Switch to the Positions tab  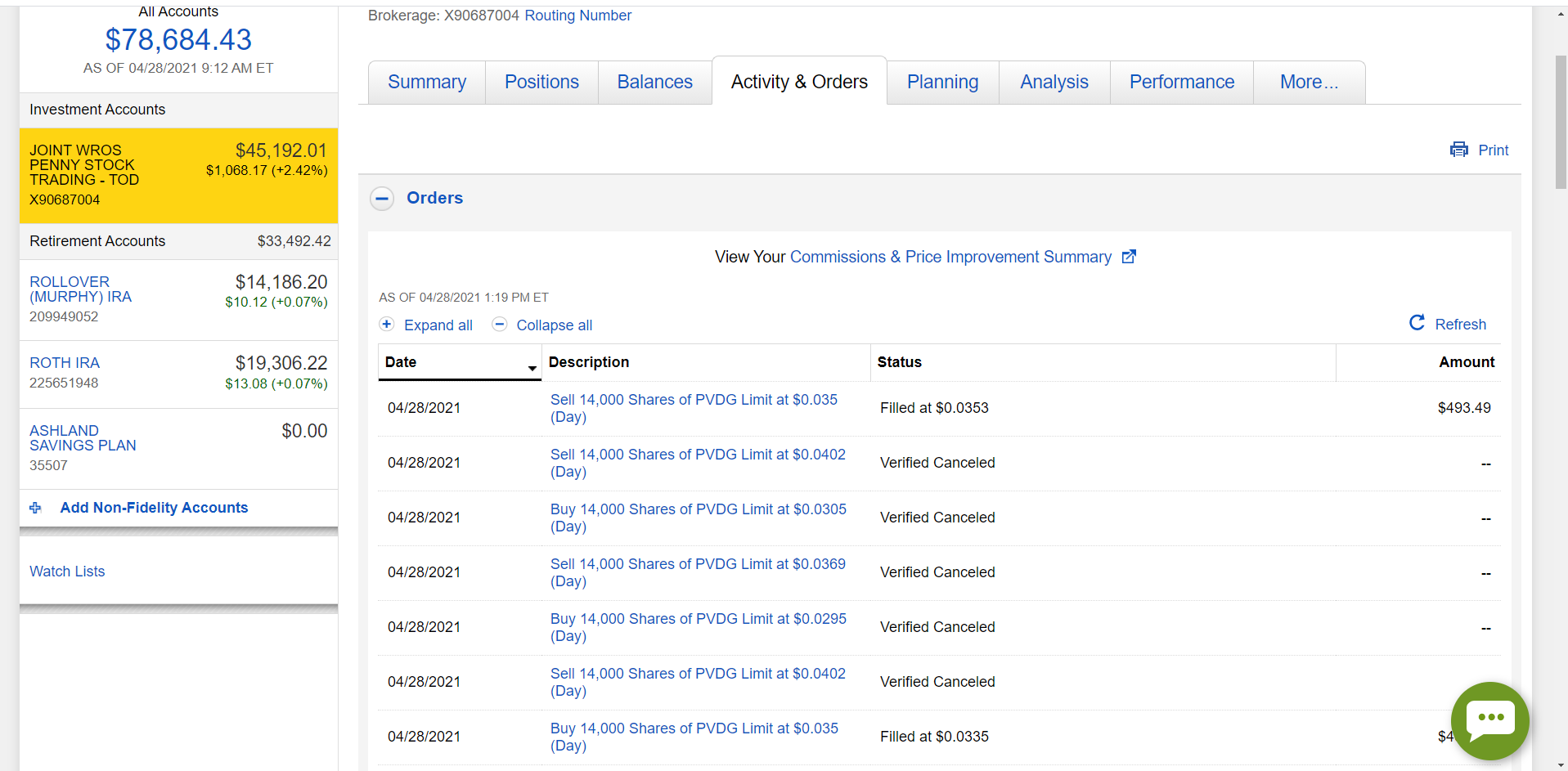click(x=541, y=83)
